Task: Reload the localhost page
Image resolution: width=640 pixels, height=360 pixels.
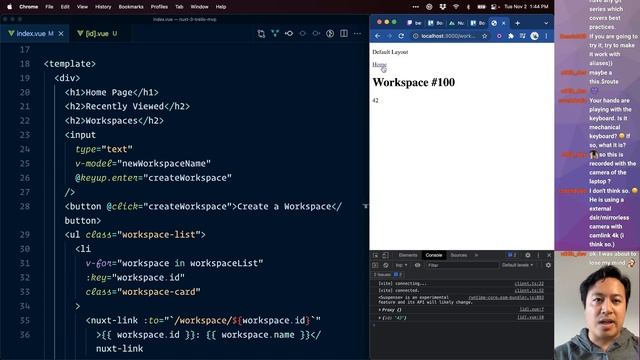Action: click(x=401, y=36)
